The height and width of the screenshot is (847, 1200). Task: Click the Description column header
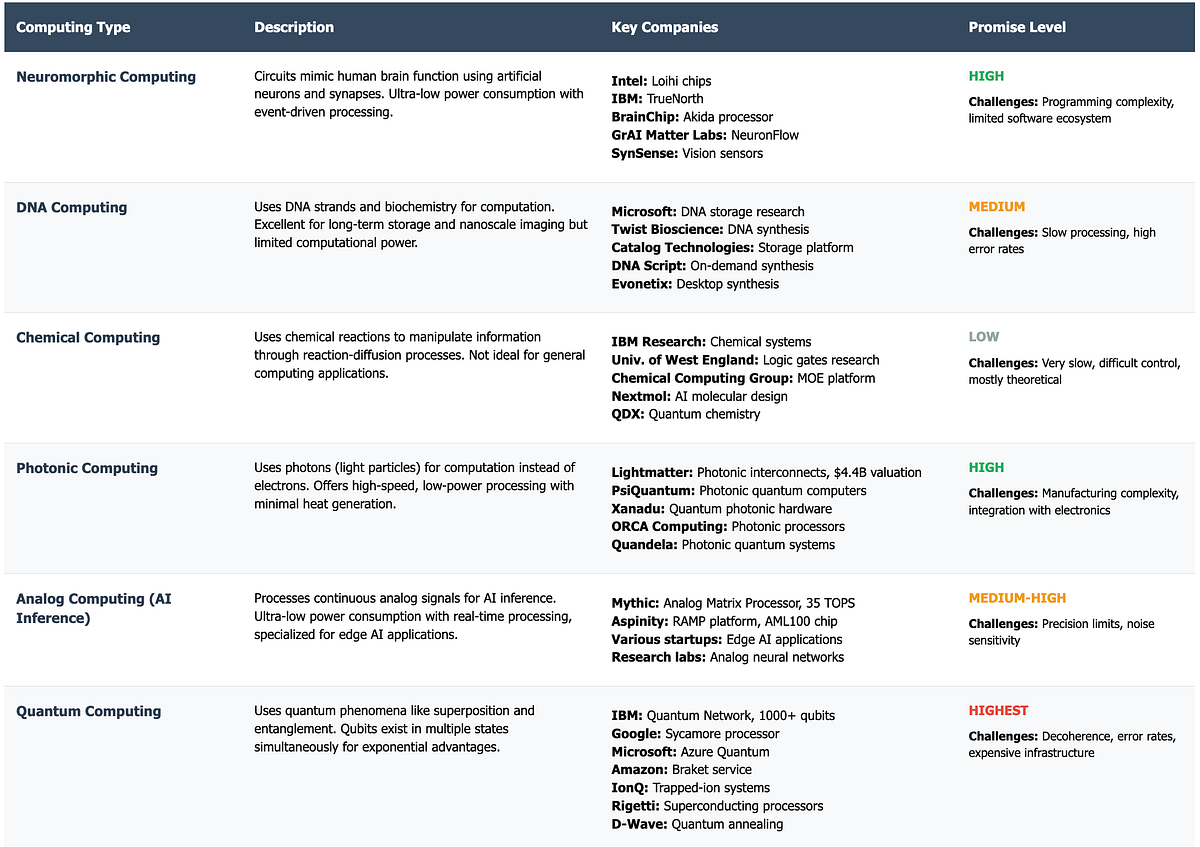click(294, 27)
